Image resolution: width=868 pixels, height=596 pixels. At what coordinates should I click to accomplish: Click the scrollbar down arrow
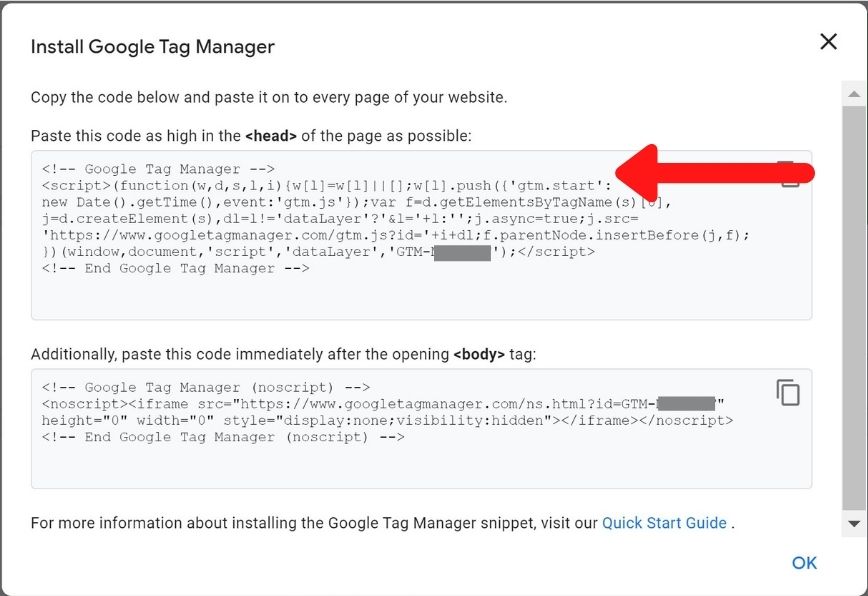[854, 524]
